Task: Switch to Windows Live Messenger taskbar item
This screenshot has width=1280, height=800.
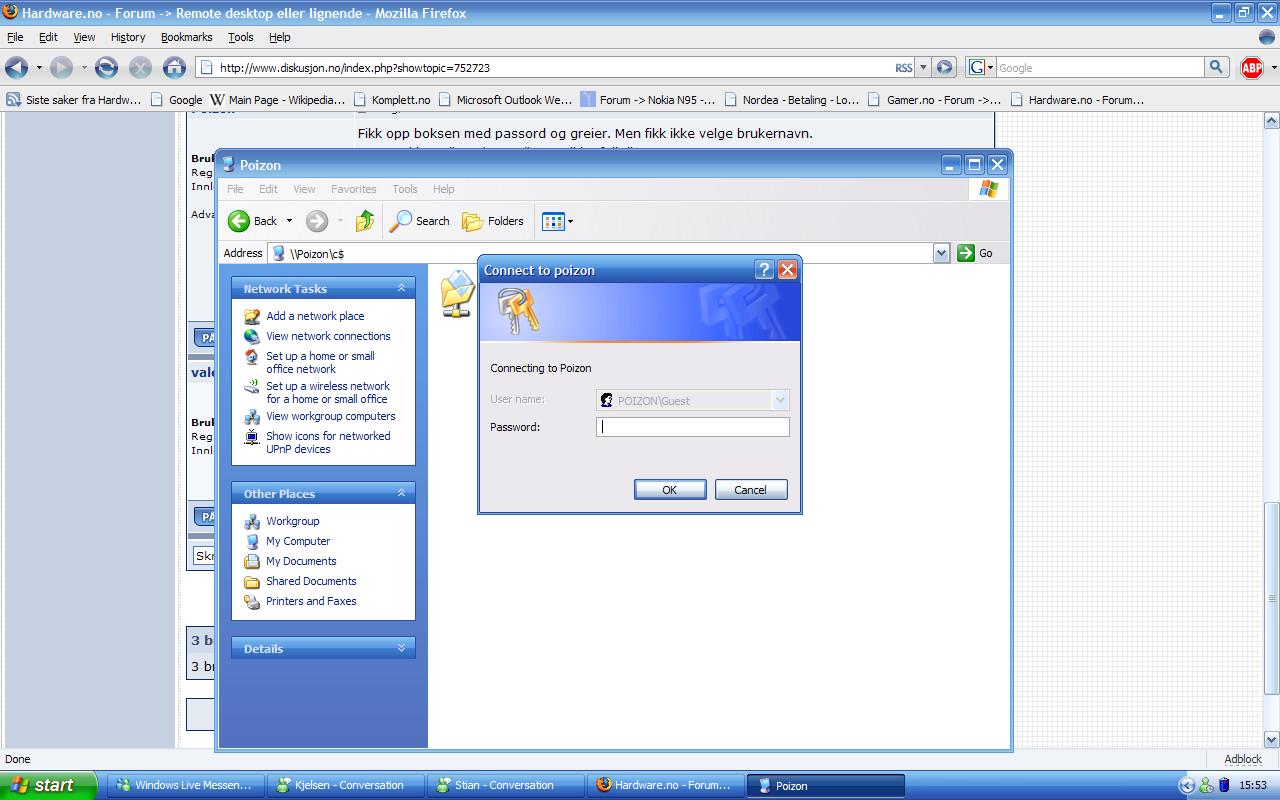Action: (x=188, y=785)
